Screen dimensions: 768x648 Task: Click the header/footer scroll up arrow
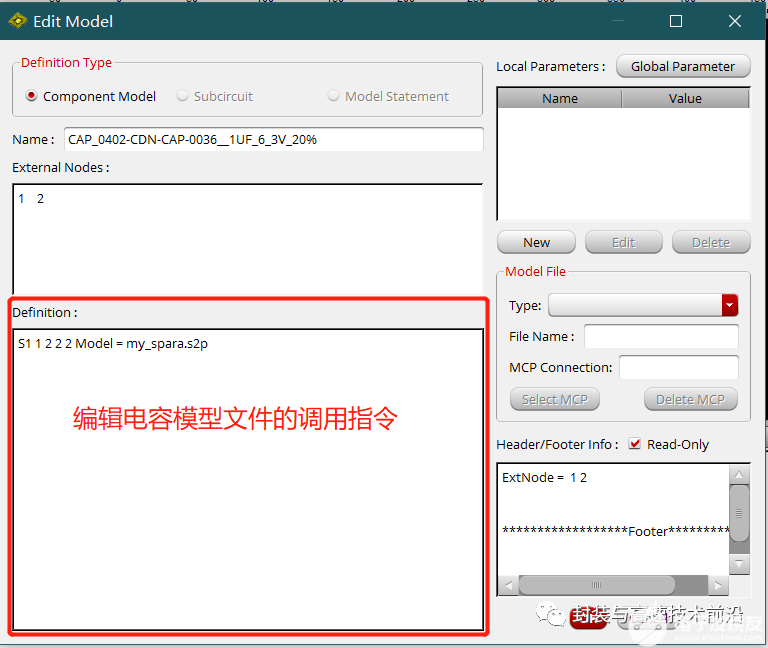click(x=739, y=475)
